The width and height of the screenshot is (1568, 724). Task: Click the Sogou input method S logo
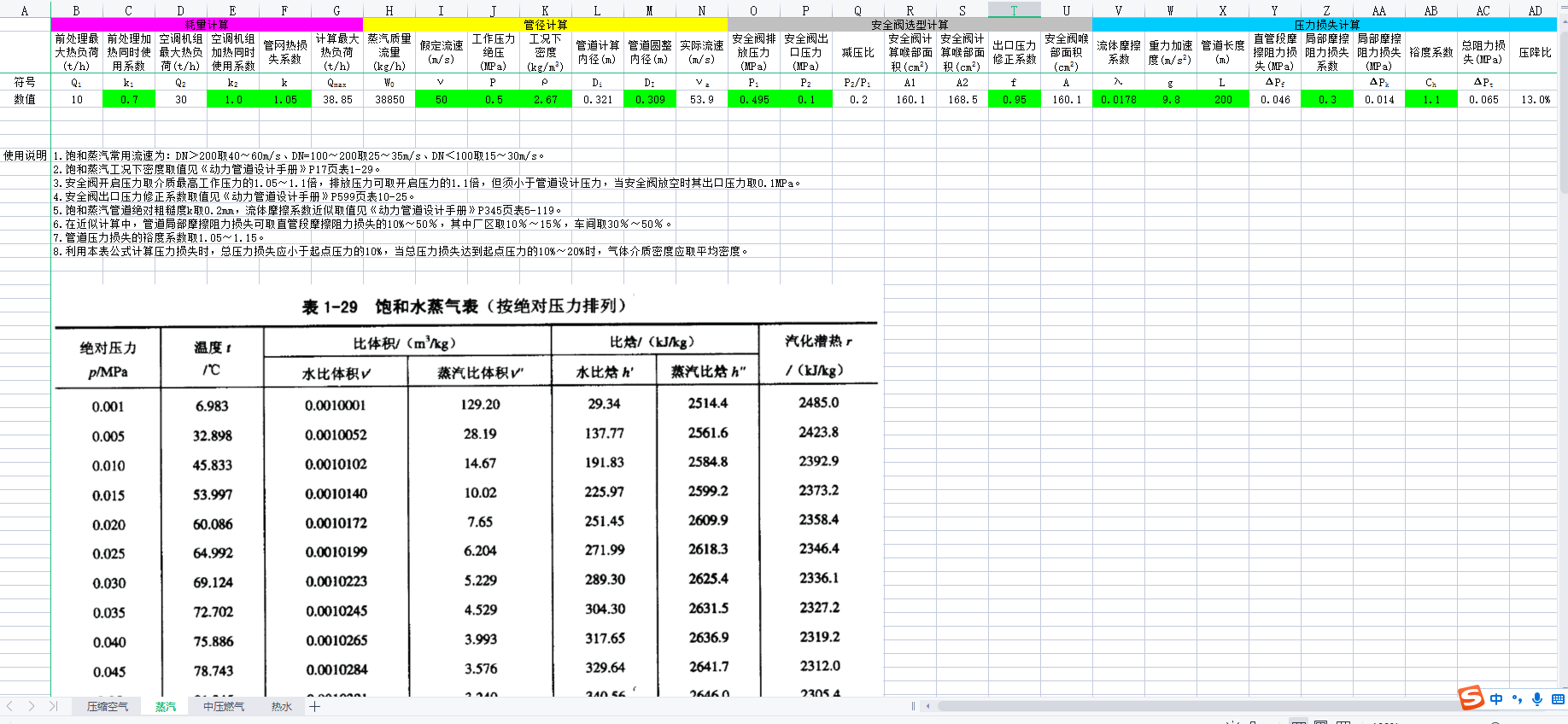[x=1471, y=698]
